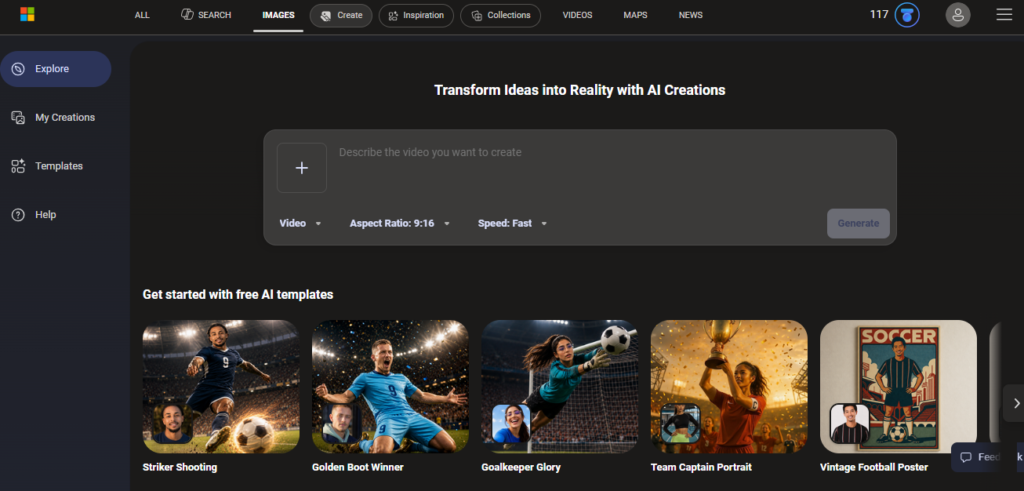Click the Golden Boot Winner title text
Image resolution: width=1024 pixels, height=491 pixels.
358,467
